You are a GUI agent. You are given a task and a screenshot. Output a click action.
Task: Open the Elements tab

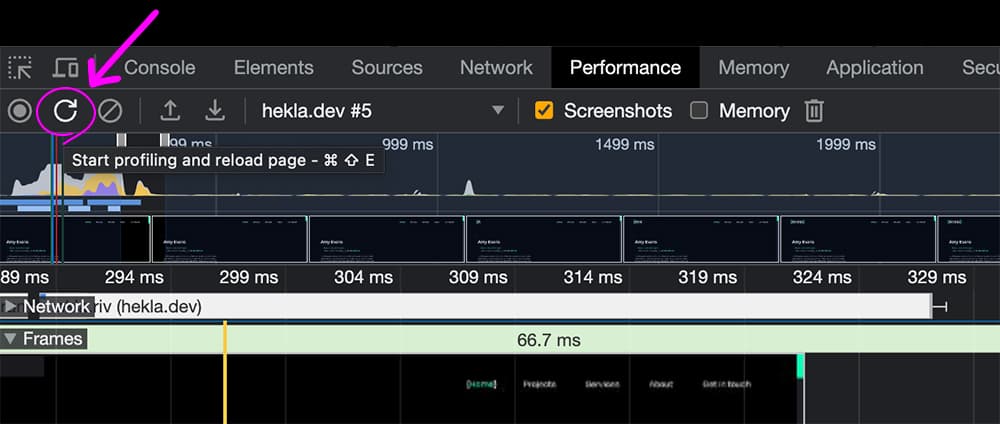[273, 68]
